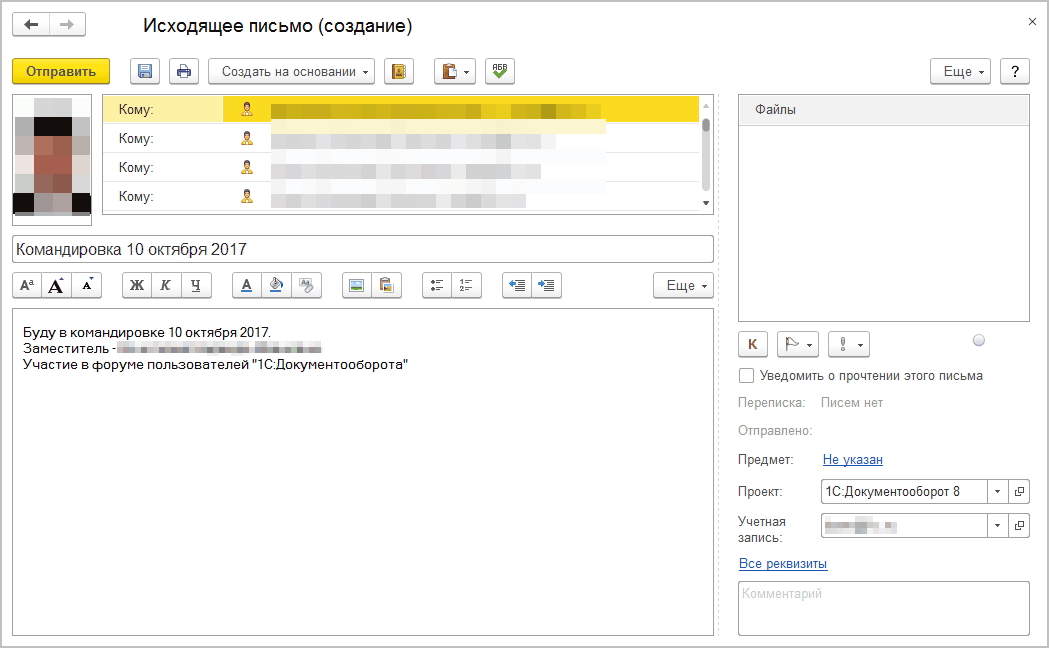Paste image from clipboard icon

pyautogui.click(x=387, y=286)
